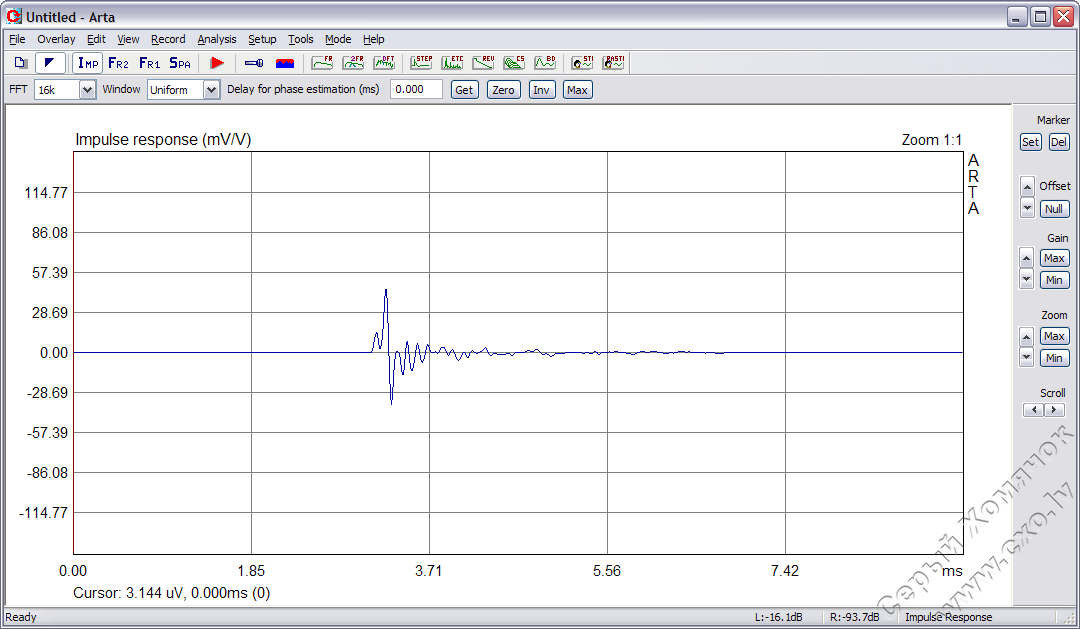The image size is (1080, 629).
Task: Show the STEP response icon
Action: (x=421, y=63)
